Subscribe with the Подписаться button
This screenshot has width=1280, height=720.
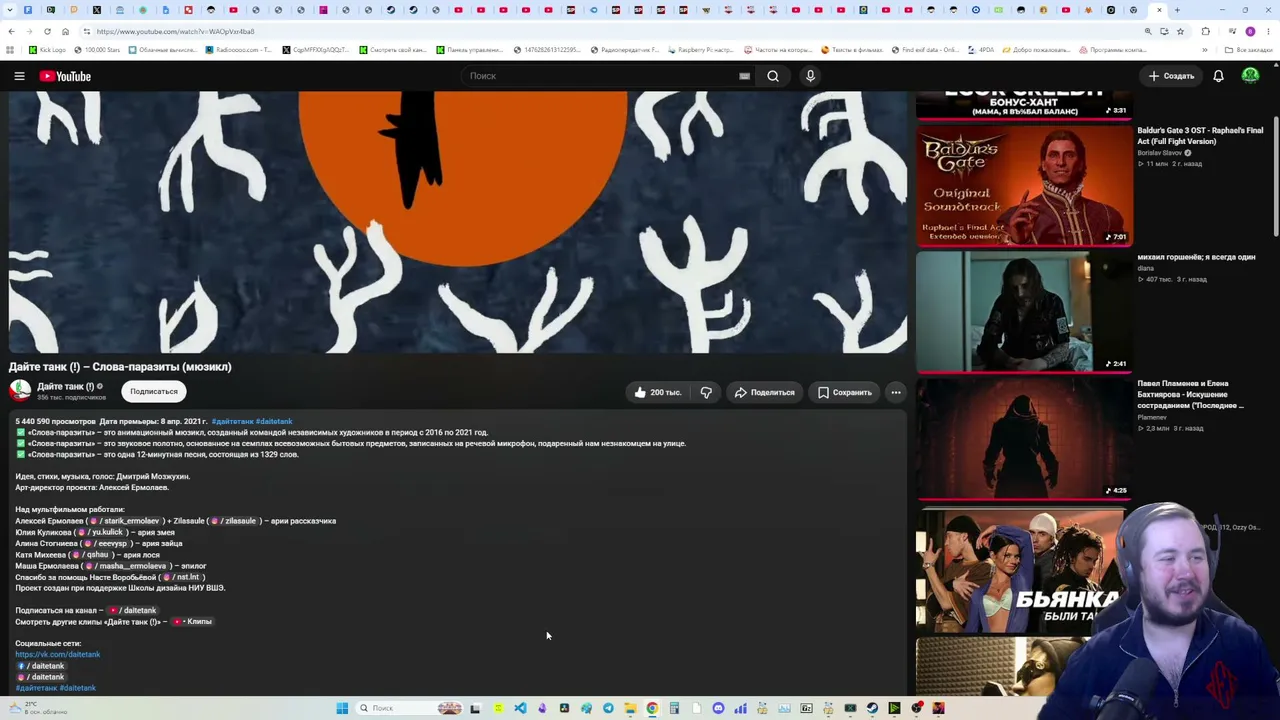[x=154, y=392]
